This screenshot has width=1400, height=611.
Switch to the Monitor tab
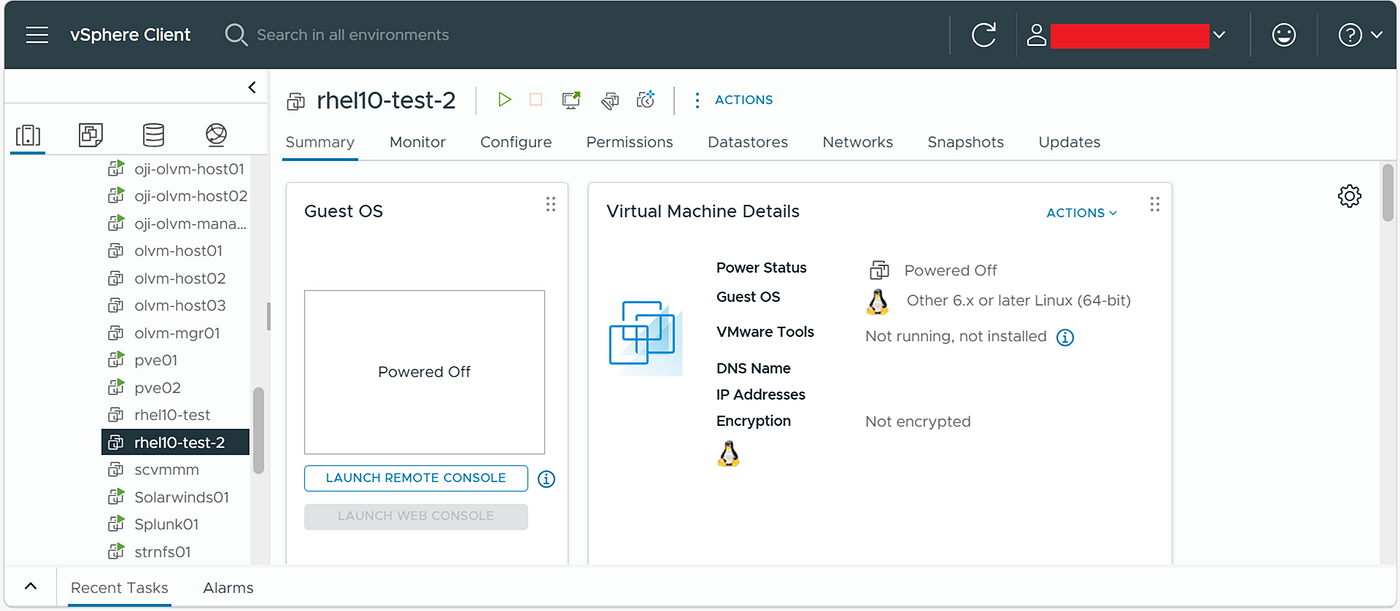coord(418,142)
